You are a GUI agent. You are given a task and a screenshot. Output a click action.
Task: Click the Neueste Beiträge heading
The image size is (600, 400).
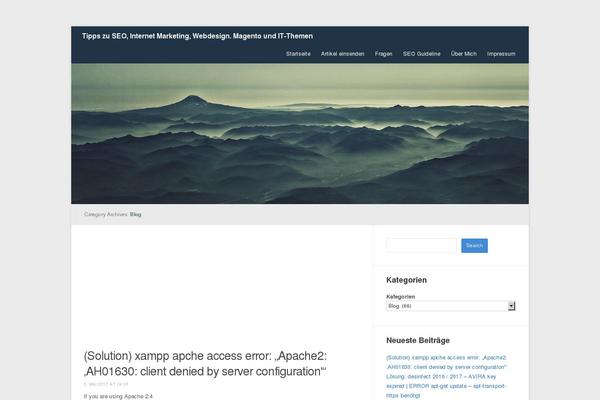pos(418,340)
